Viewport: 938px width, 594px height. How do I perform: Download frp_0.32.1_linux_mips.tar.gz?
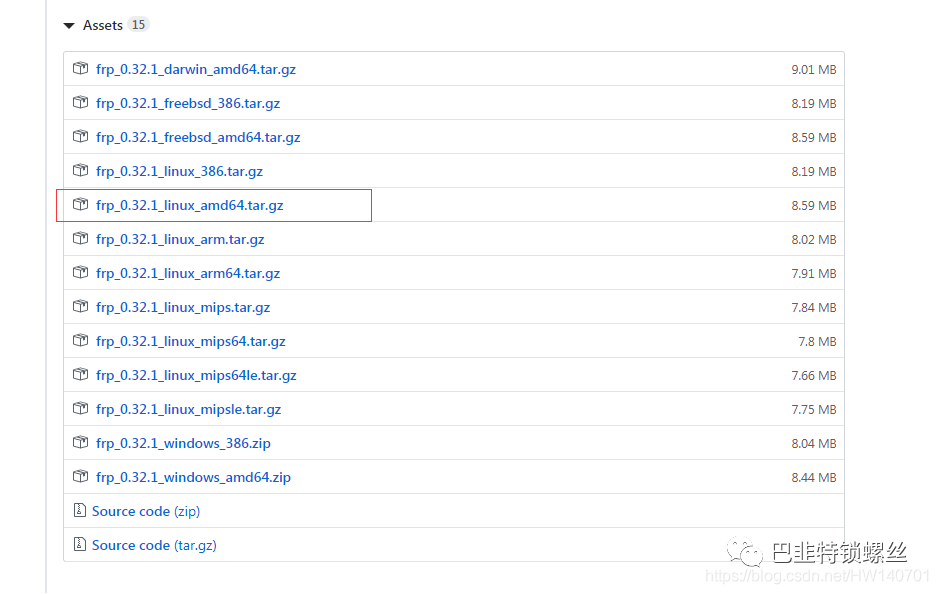tap(183, 308)
